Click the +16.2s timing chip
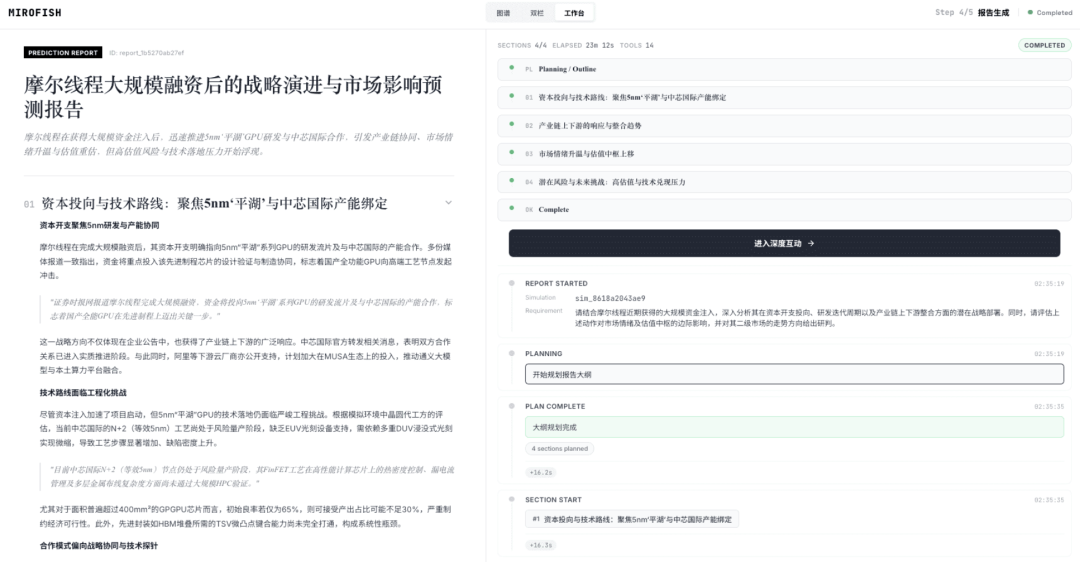The height and width of the screenshot is (562, 1080). coord(541,472)
